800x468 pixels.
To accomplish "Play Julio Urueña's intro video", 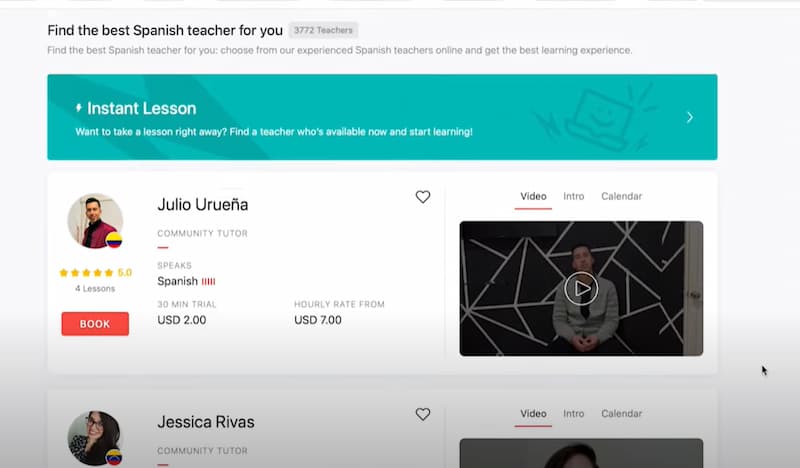I will pyautogui.click(x=581, y=288).
